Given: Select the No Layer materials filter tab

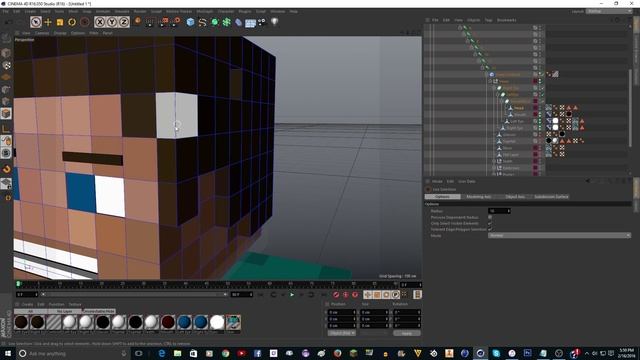Looking at the screenshot, I should point(64,311).
